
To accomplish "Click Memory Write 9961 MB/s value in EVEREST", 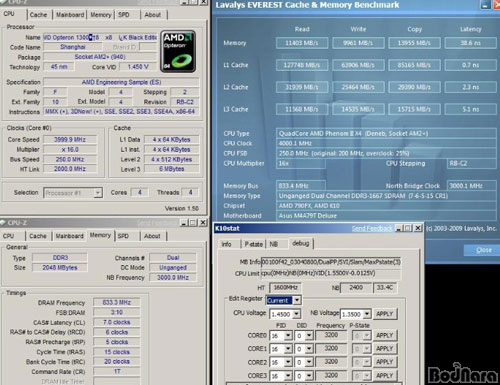I will (x=358, y=43).
